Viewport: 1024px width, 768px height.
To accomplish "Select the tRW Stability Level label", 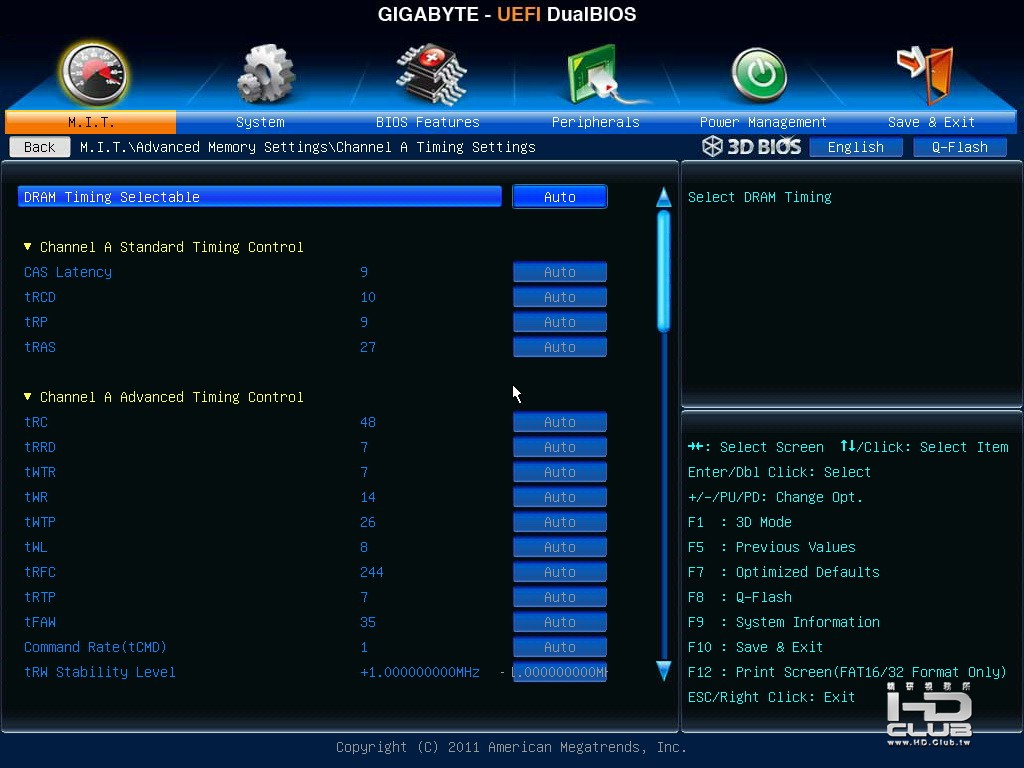I will 100,672.
